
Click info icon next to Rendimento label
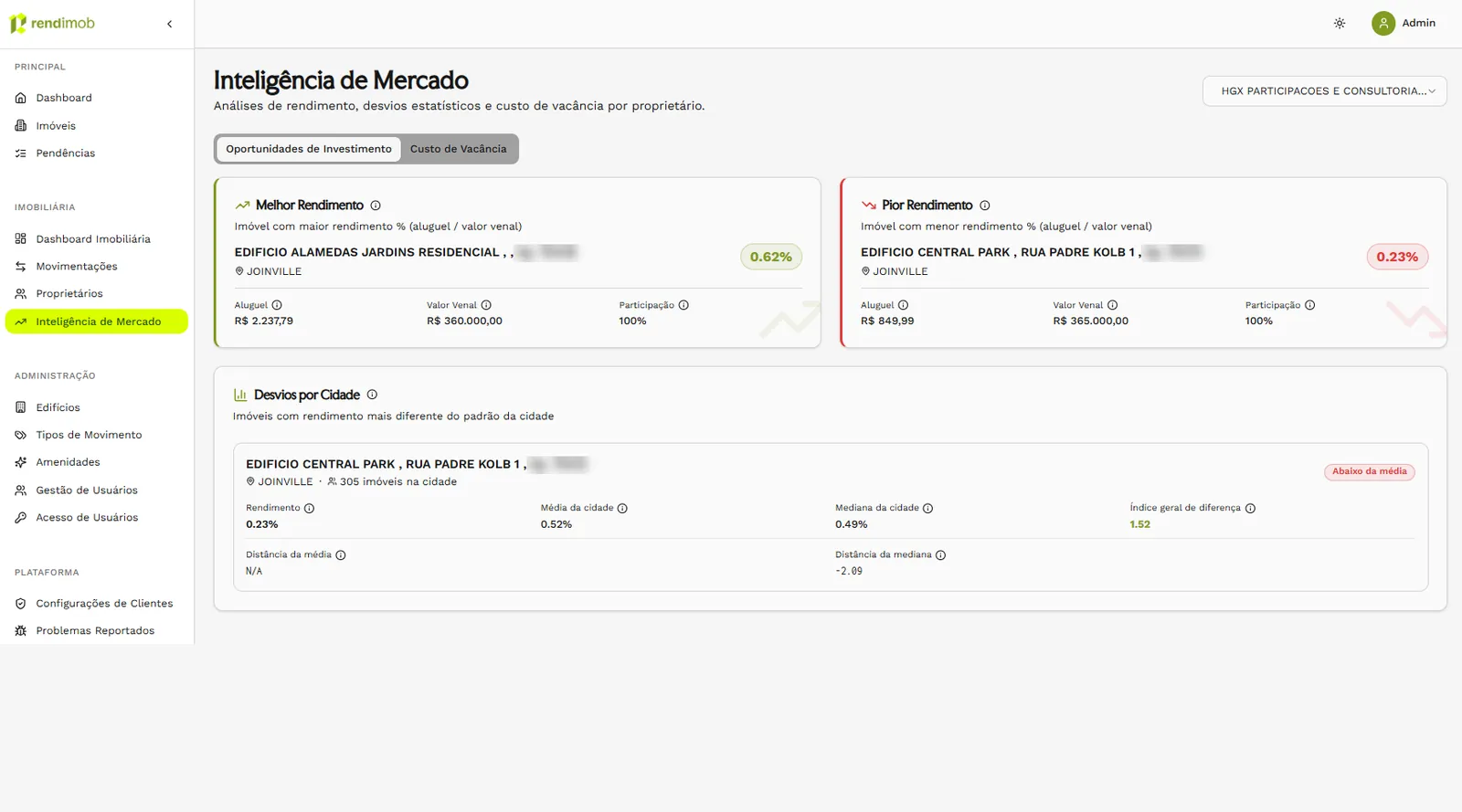[309, 509]
